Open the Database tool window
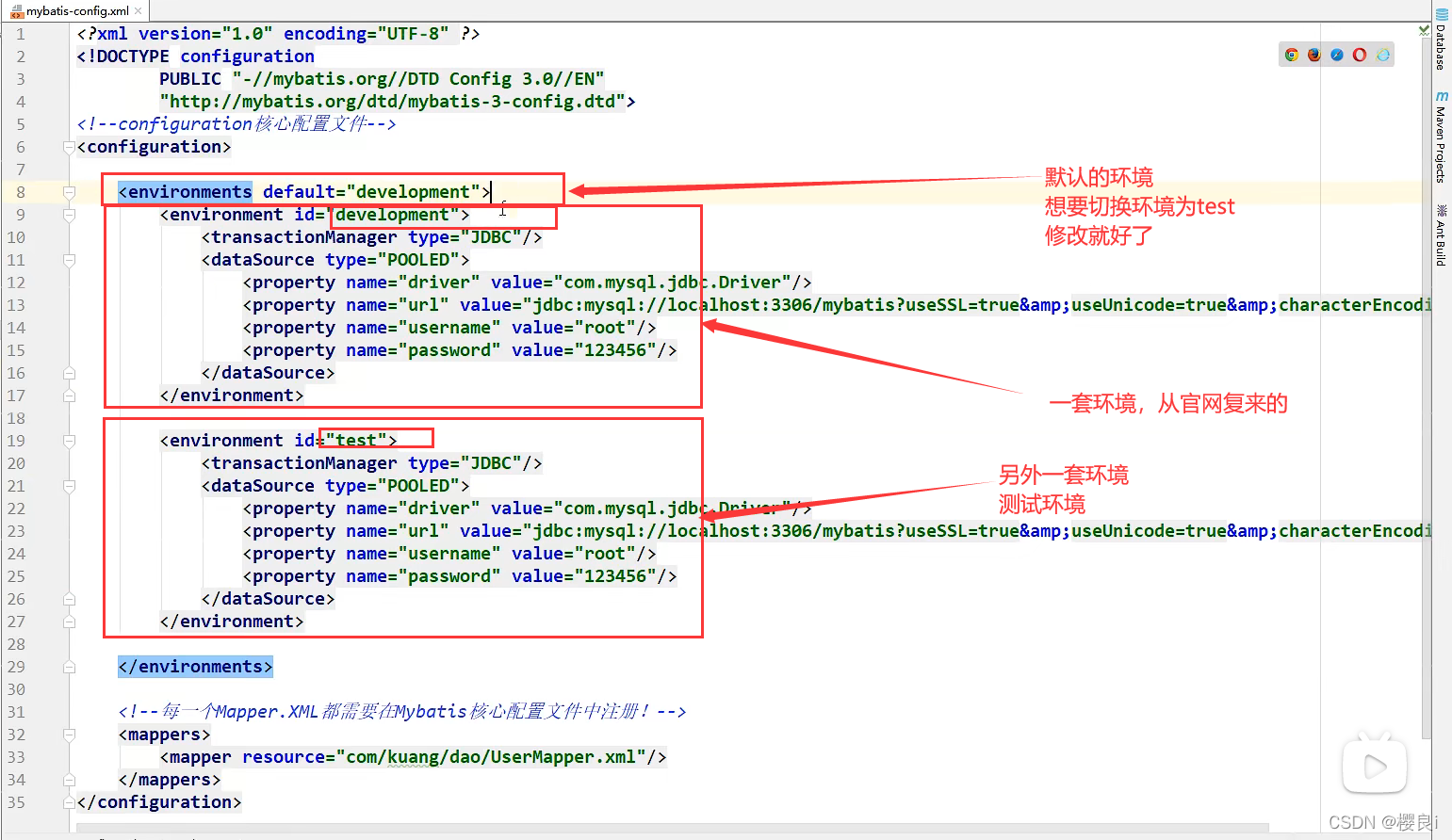 pyautogui.click(x=1442, y=40)
